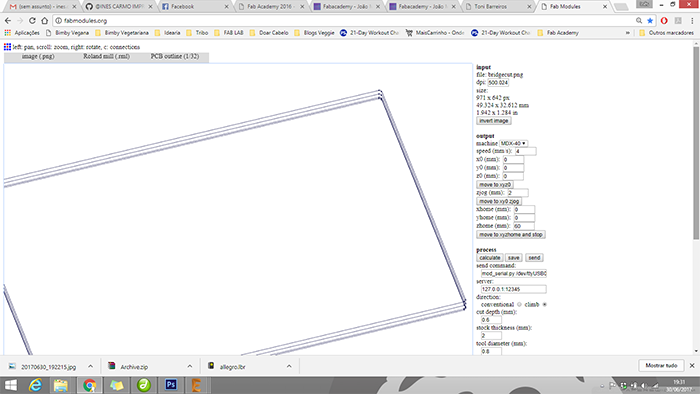
Task: Open the Fab Academy bookmark folder
Action: pyautogui.click(x=558, y=33)
